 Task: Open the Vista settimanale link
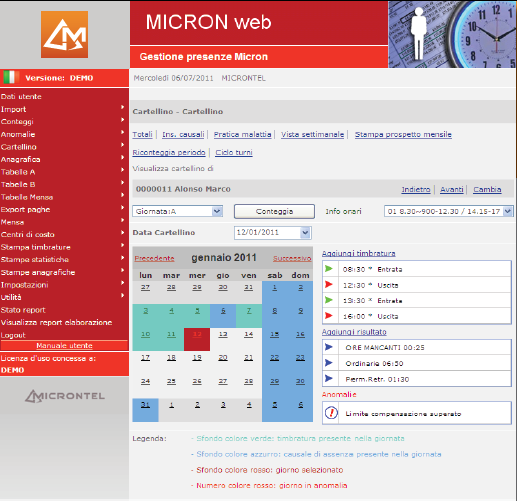coord(313,134)
